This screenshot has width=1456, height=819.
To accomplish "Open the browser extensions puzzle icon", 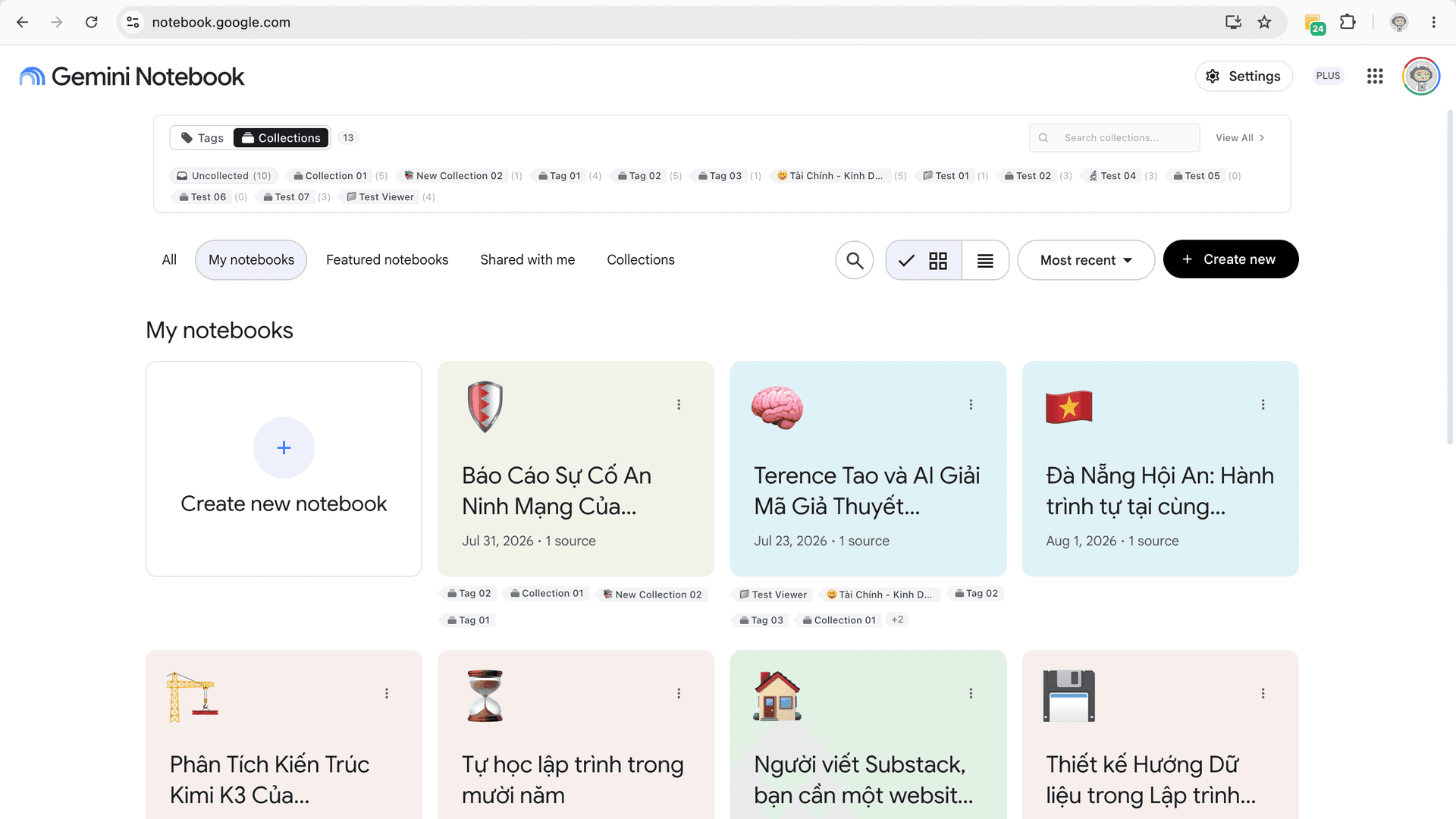I will (1348, 22).
